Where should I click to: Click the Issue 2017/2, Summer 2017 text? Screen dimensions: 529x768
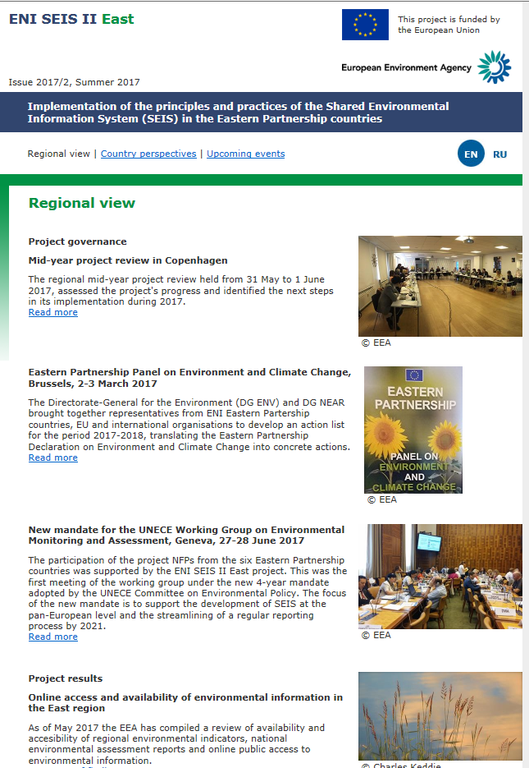coord(74,82)
